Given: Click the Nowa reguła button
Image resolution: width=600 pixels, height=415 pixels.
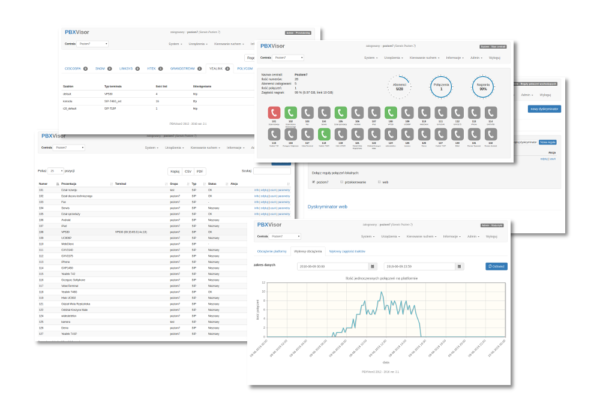Looking at the screenshot, I should click(x=548, y=142).
